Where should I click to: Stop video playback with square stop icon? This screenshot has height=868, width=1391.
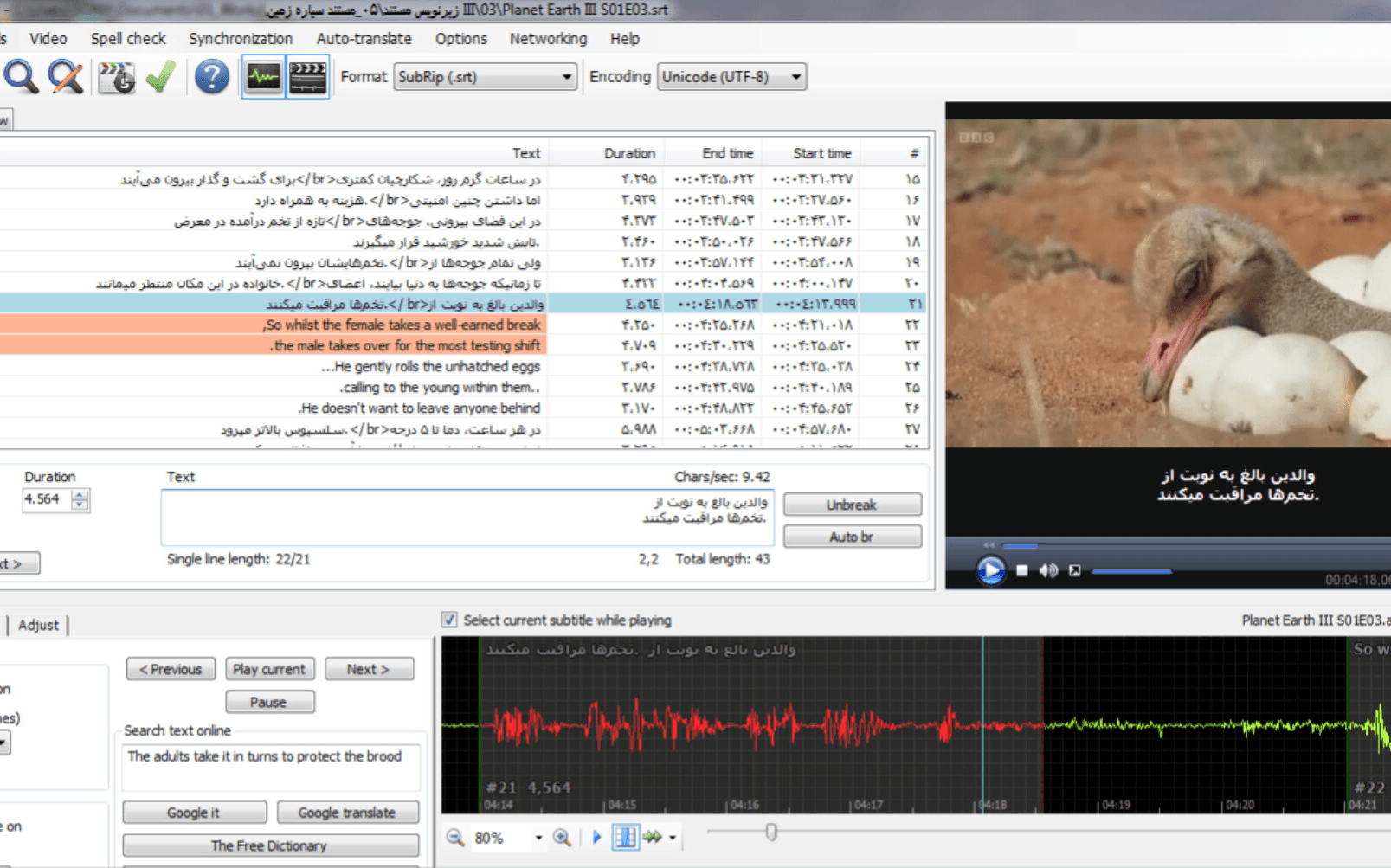[x=1022, y=571]
